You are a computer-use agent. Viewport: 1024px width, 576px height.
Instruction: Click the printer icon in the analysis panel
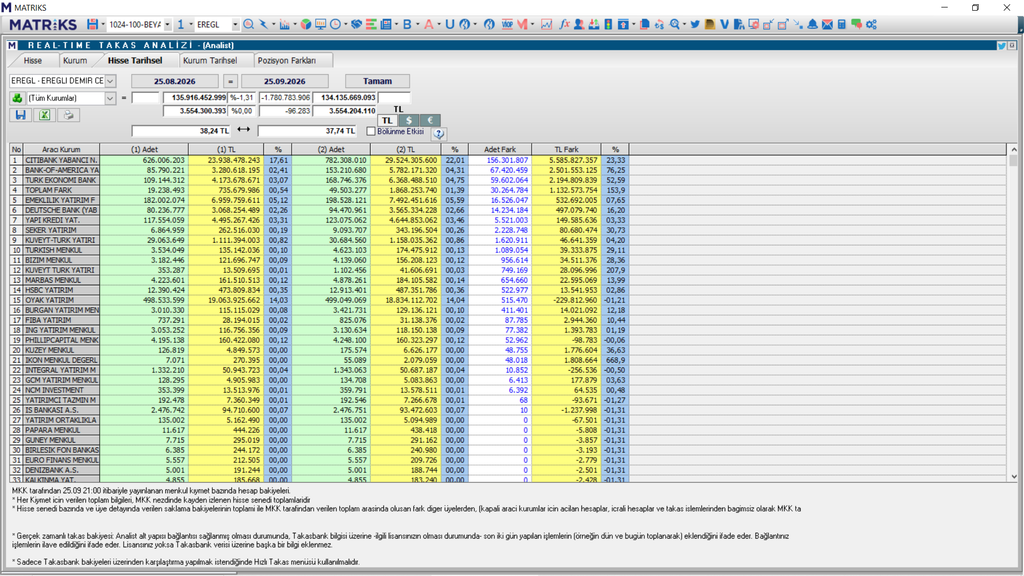[69, 115]
